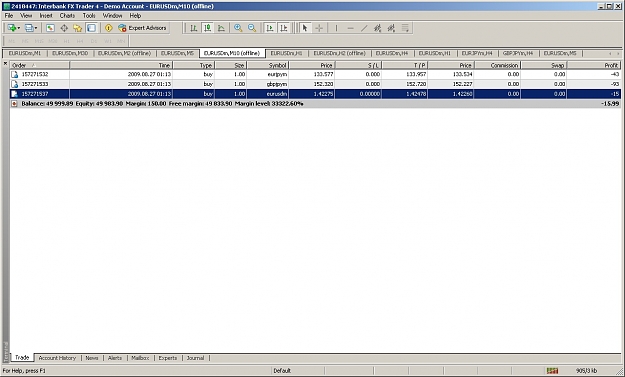The height and width of the screenshot is (377, 625).
Task: Switch to the GBPJPYm,H4 chart tab
Action: pyautogui.click(x=518, y=53)
